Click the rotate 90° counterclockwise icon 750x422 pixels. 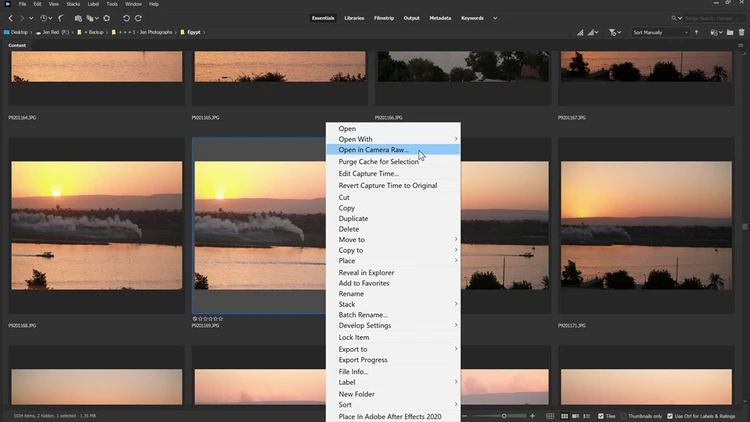126,18
